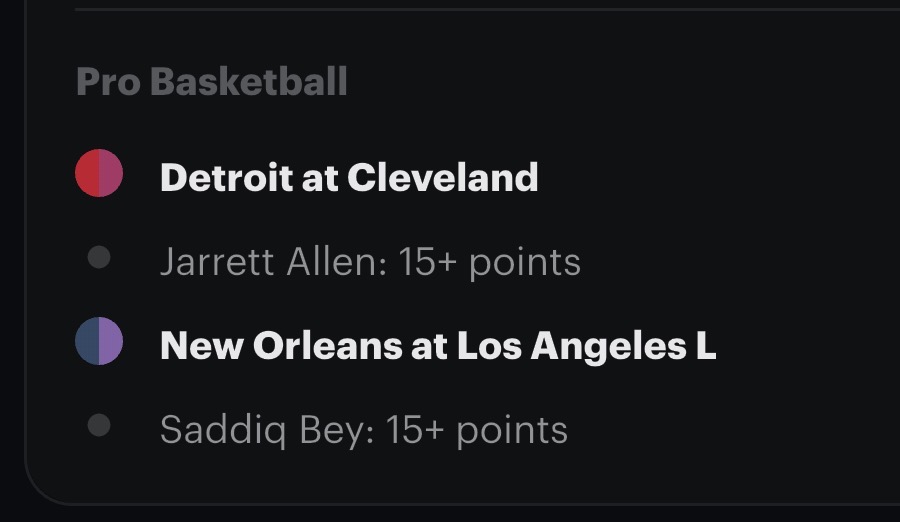This screenshot has height=522, width=900.
Task: Open the Pro Basketball section header
Action: [212, 82]
